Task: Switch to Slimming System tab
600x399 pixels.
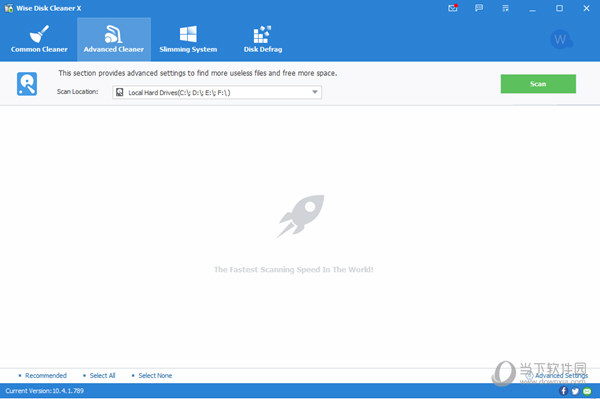Action: tap(188, 39)
